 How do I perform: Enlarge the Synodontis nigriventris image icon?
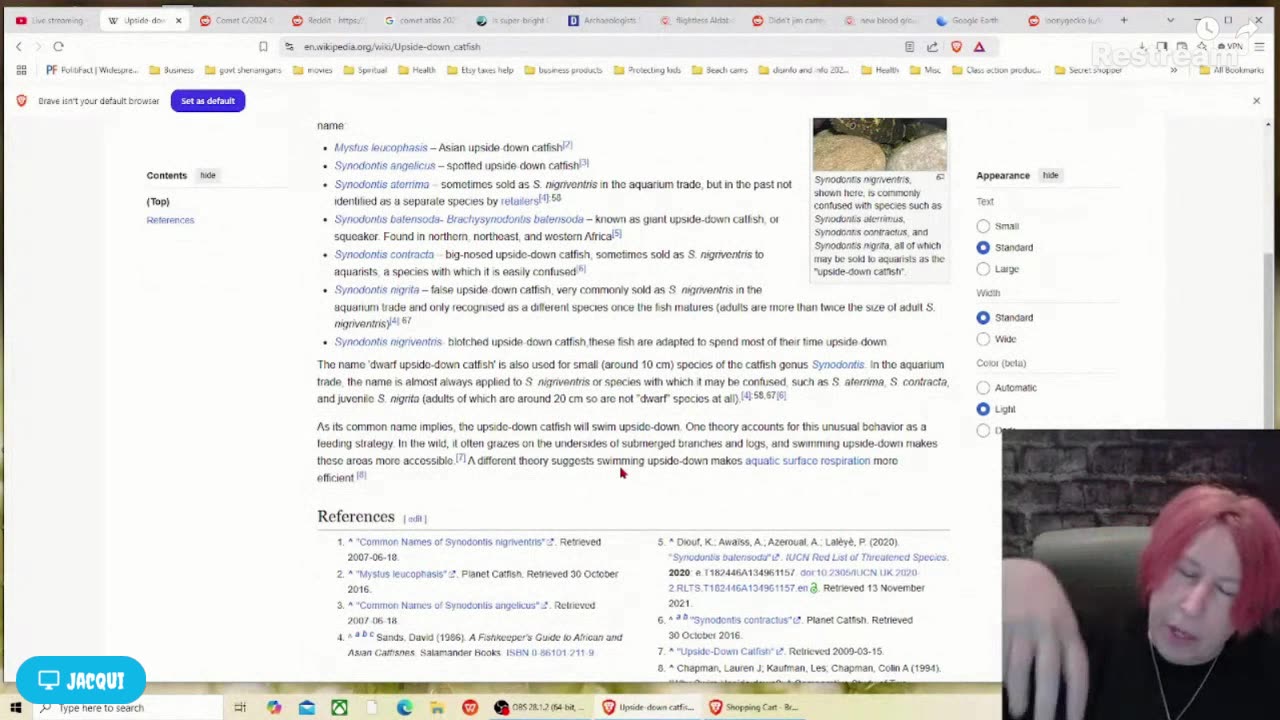click(939, 177)
